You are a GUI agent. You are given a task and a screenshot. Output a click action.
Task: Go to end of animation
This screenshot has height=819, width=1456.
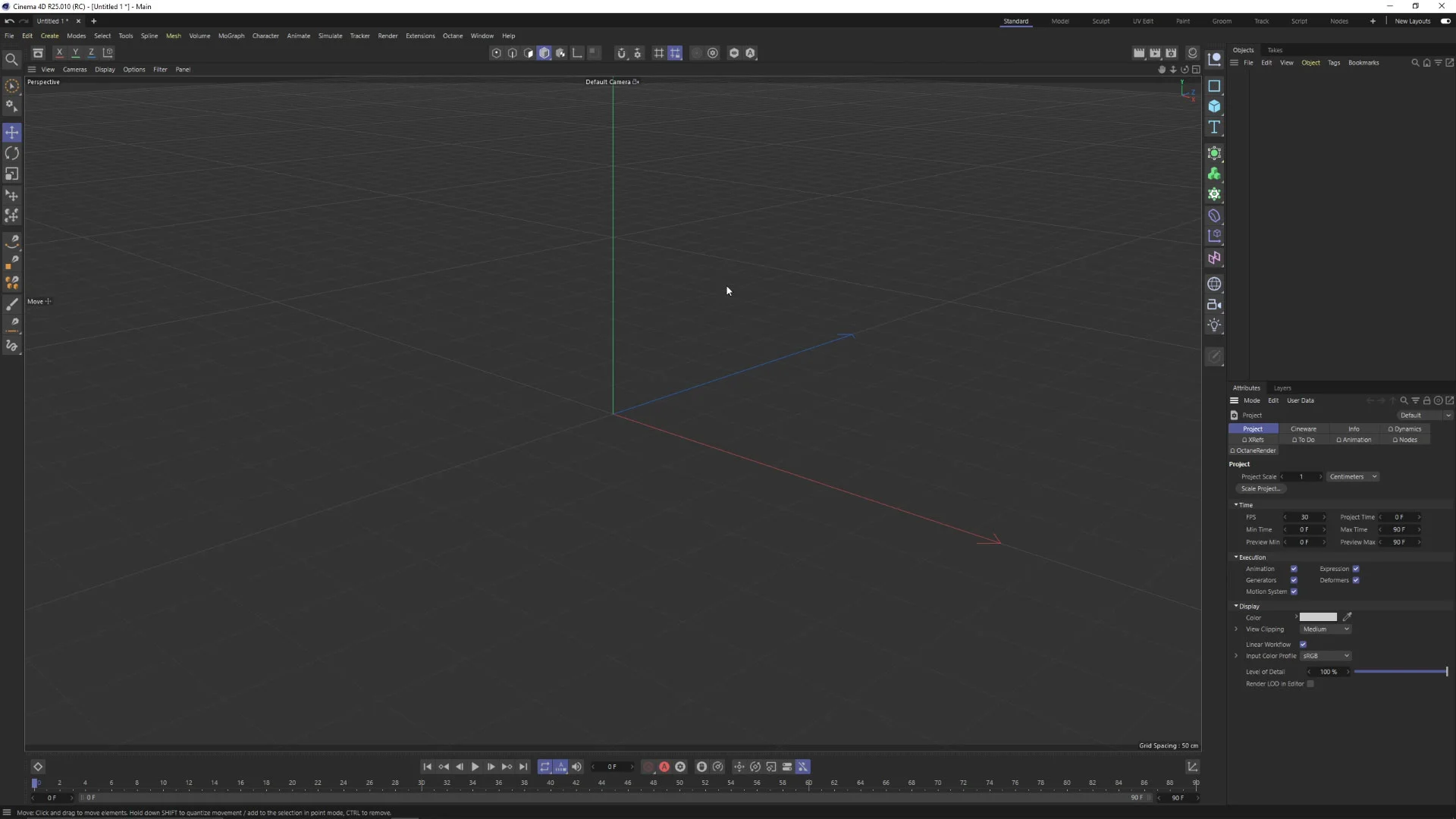(523, 767)
